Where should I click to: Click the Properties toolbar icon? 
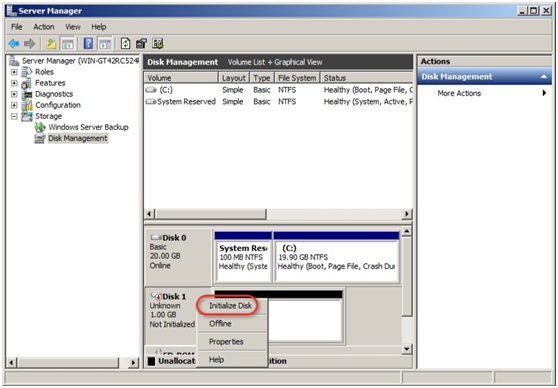(x=141, y=44)
